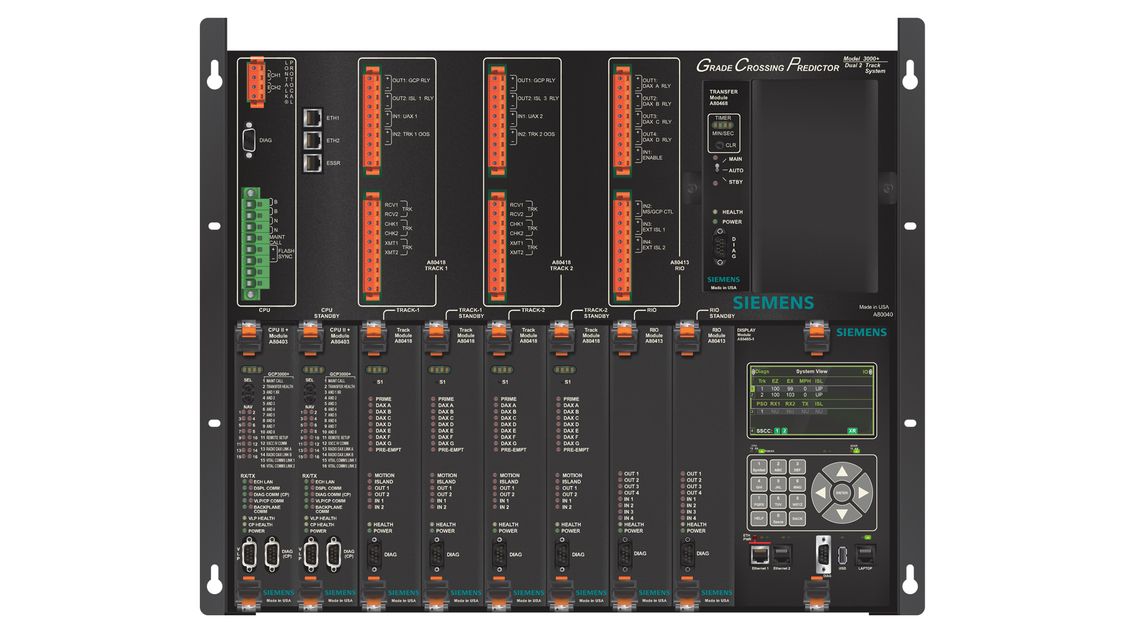Push the '9 WXYZ' keypad key
The width and height of the screenshot is (1125, 633).
pyautogui.click(x=797, y=501)
